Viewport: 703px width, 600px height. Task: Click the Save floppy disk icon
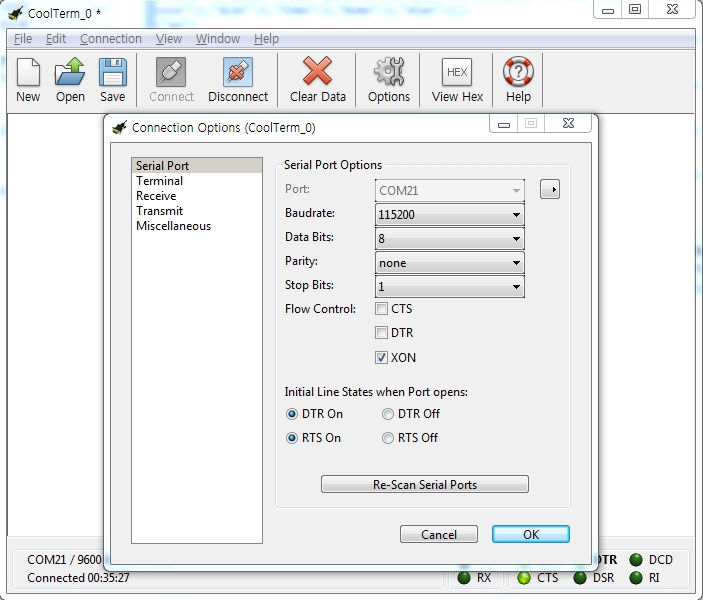click(x=113, y=73)
